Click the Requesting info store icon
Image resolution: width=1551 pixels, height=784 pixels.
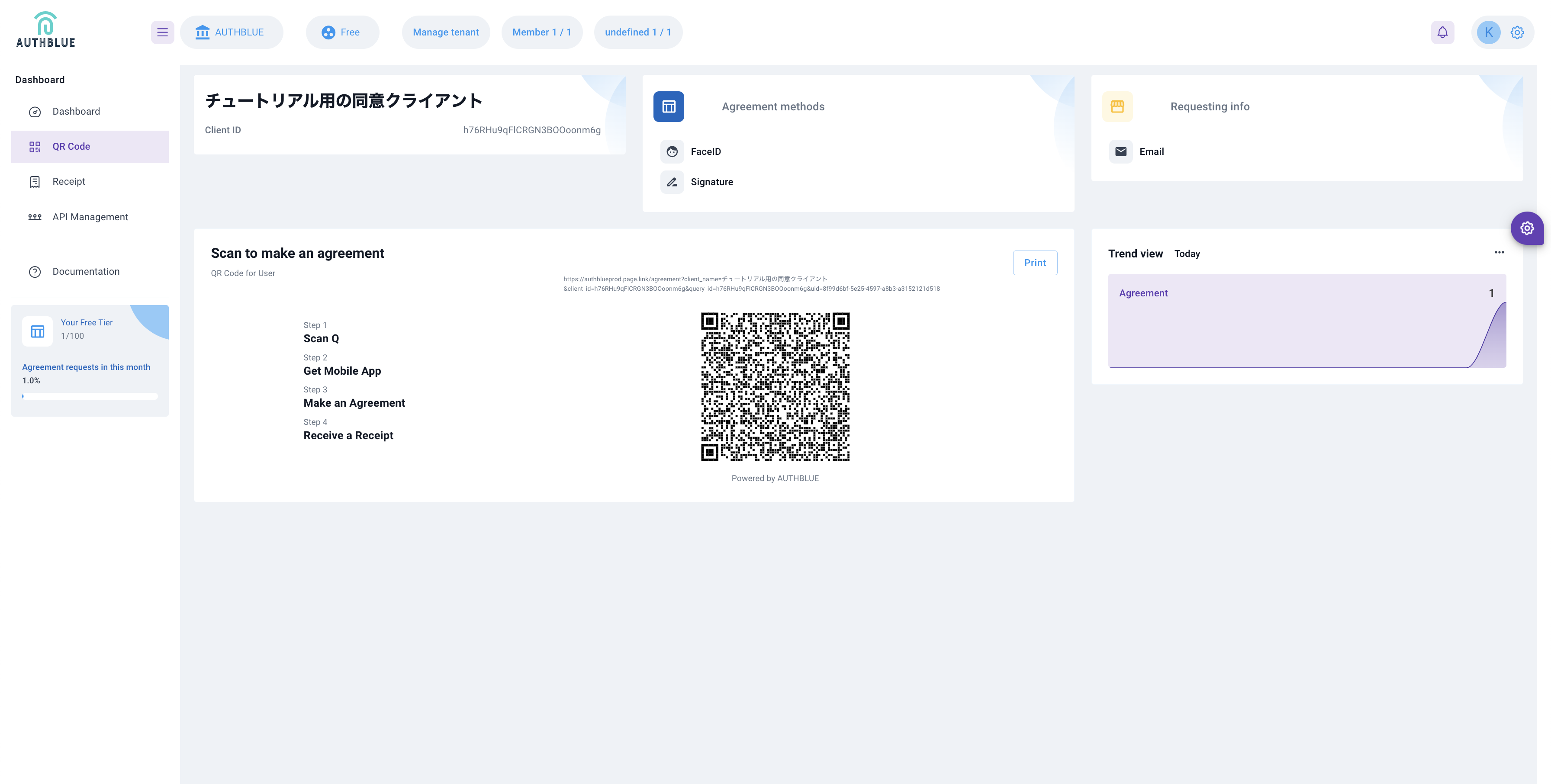point(1117,106)
